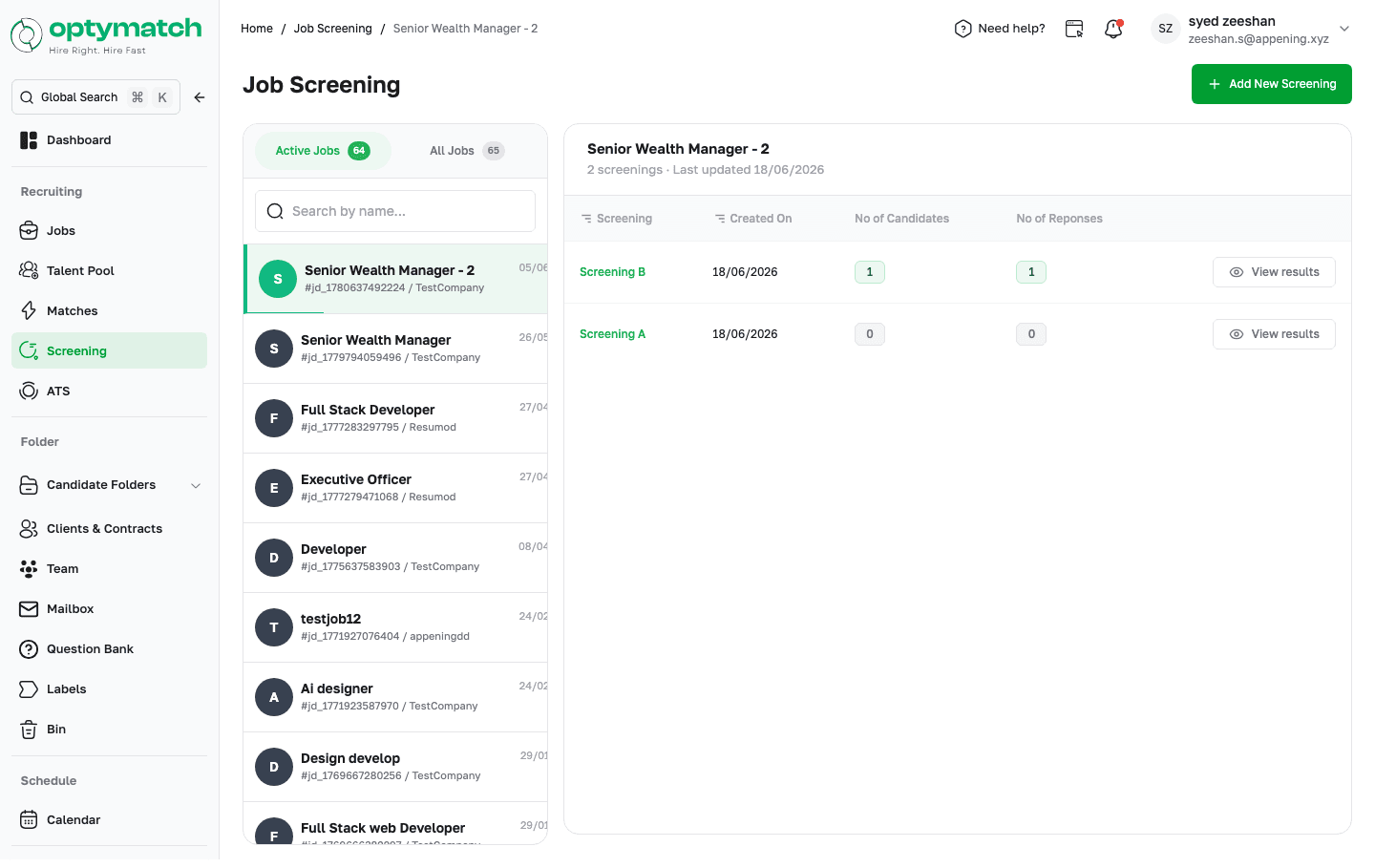Click Add New Screening button
The image size is (1375, 868).
pyautogui.click(x=1272, y=84)
